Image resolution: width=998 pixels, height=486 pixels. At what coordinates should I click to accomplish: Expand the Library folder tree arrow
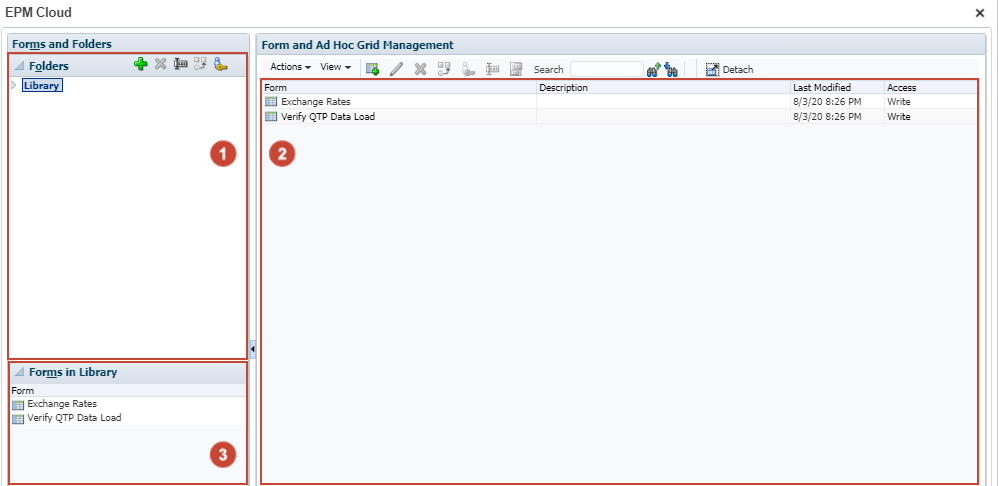[x=14, y=85]
